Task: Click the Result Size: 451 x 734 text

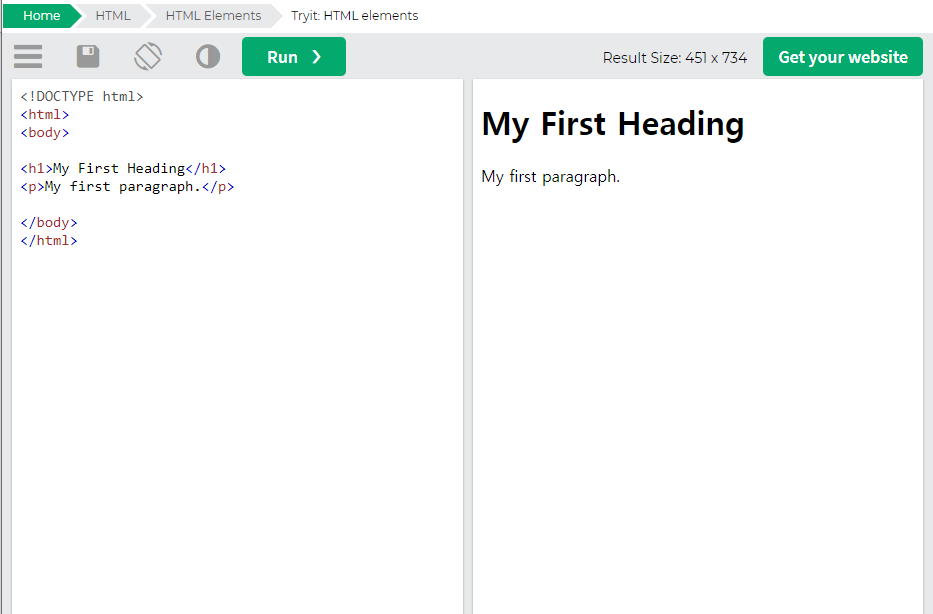Action: tap(675, 58)
